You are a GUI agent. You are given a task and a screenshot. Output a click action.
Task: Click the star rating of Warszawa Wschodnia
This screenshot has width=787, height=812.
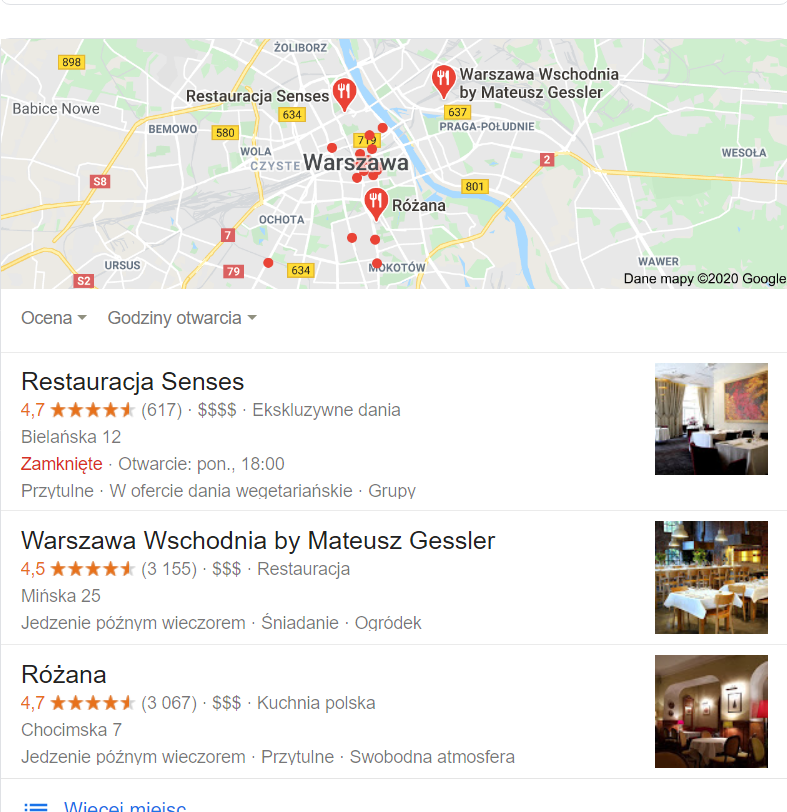[x=92, y=569]
